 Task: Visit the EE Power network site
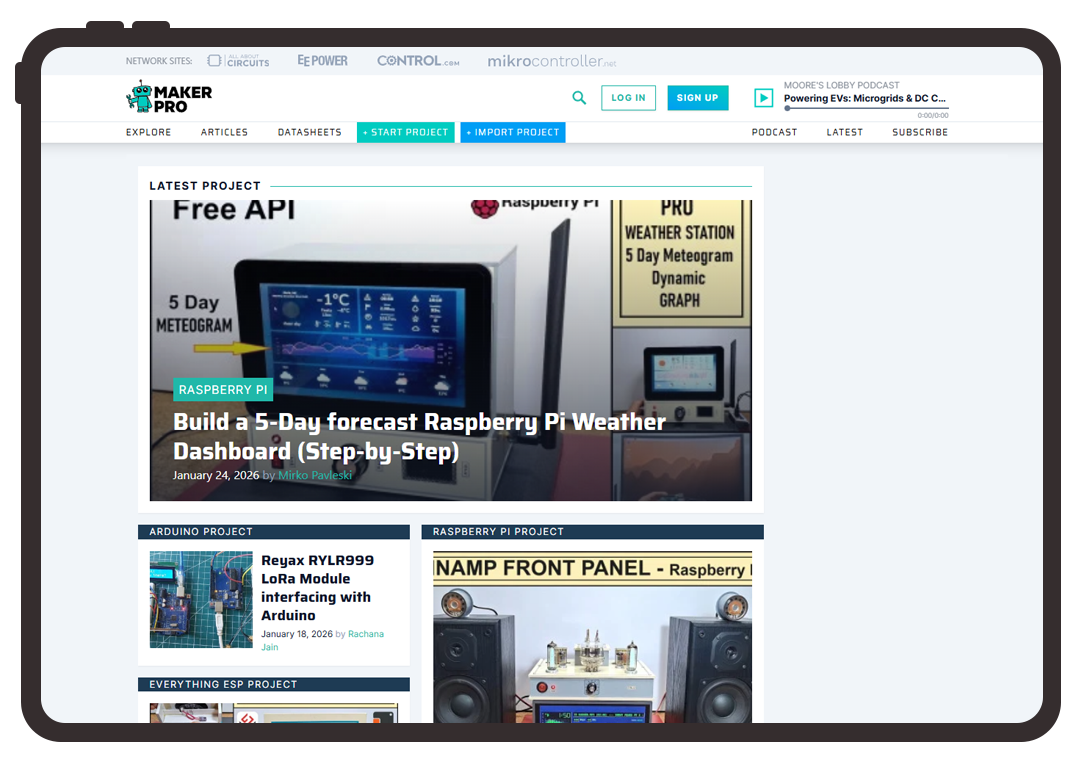coord(322,61)
